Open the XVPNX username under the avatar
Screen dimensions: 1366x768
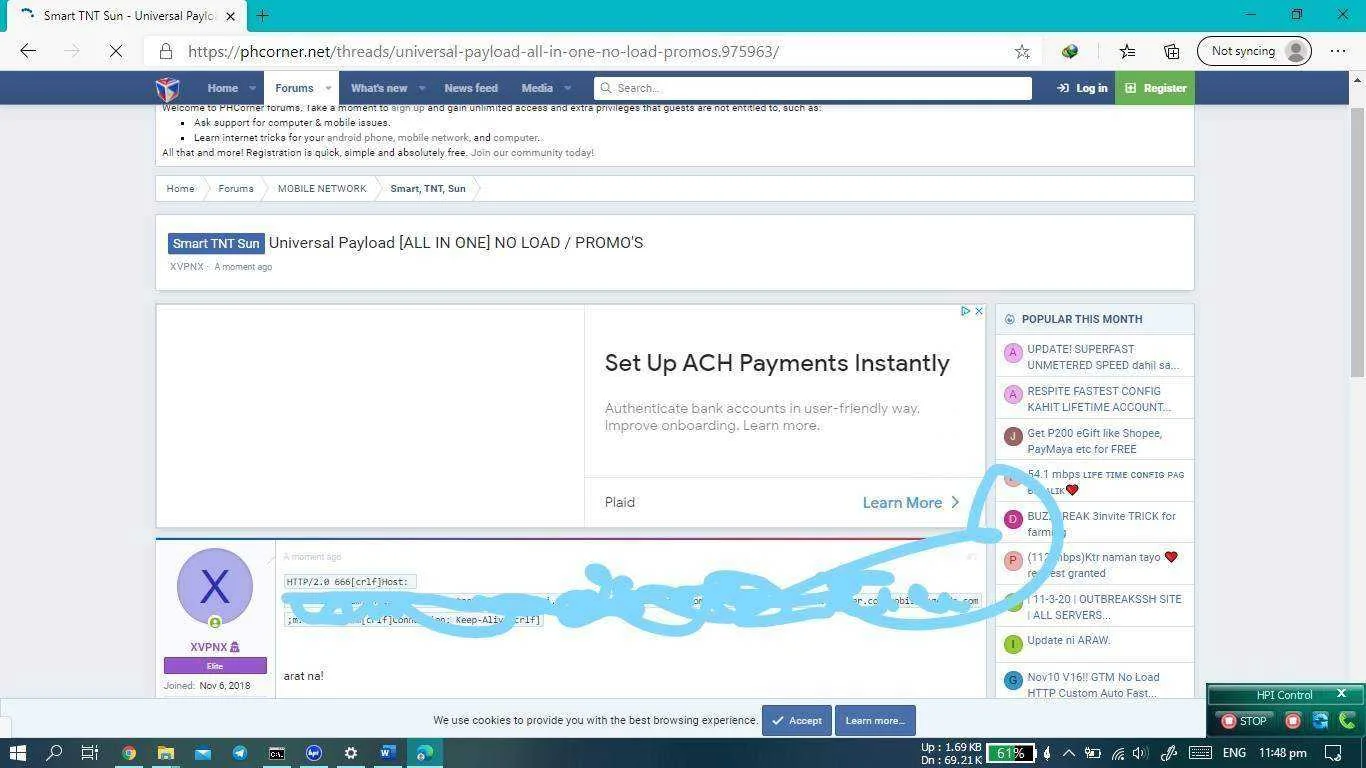pyautogui.click(x=210, y=647)
